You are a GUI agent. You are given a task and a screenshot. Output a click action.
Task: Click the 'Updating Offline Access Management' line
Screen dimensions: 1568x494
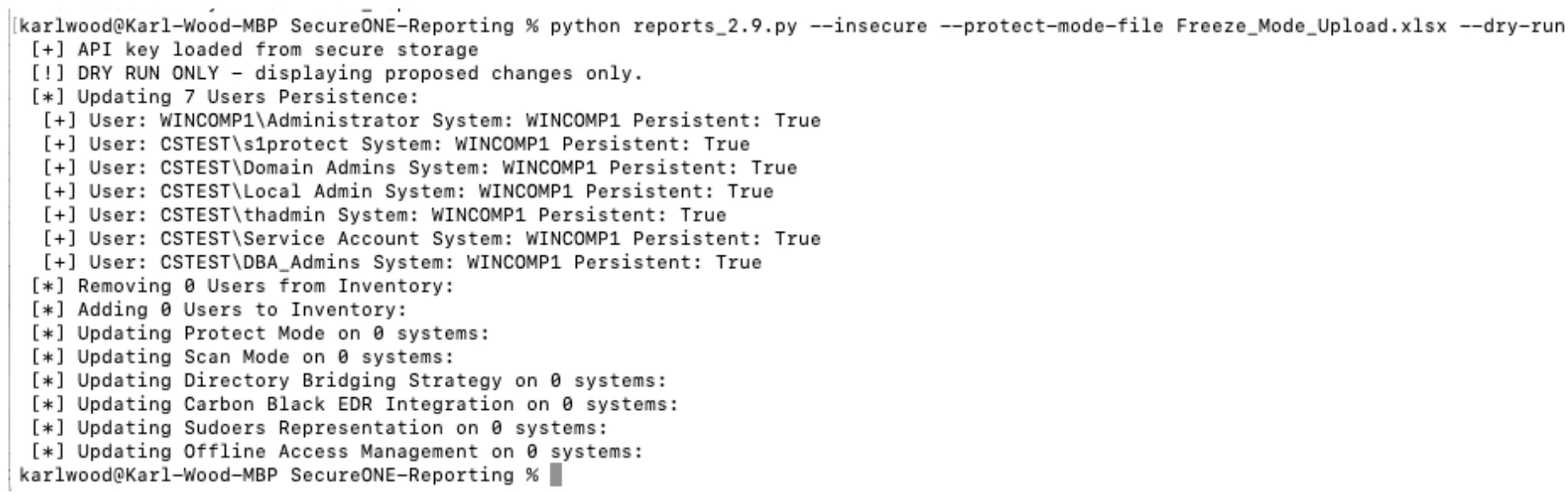337,452
